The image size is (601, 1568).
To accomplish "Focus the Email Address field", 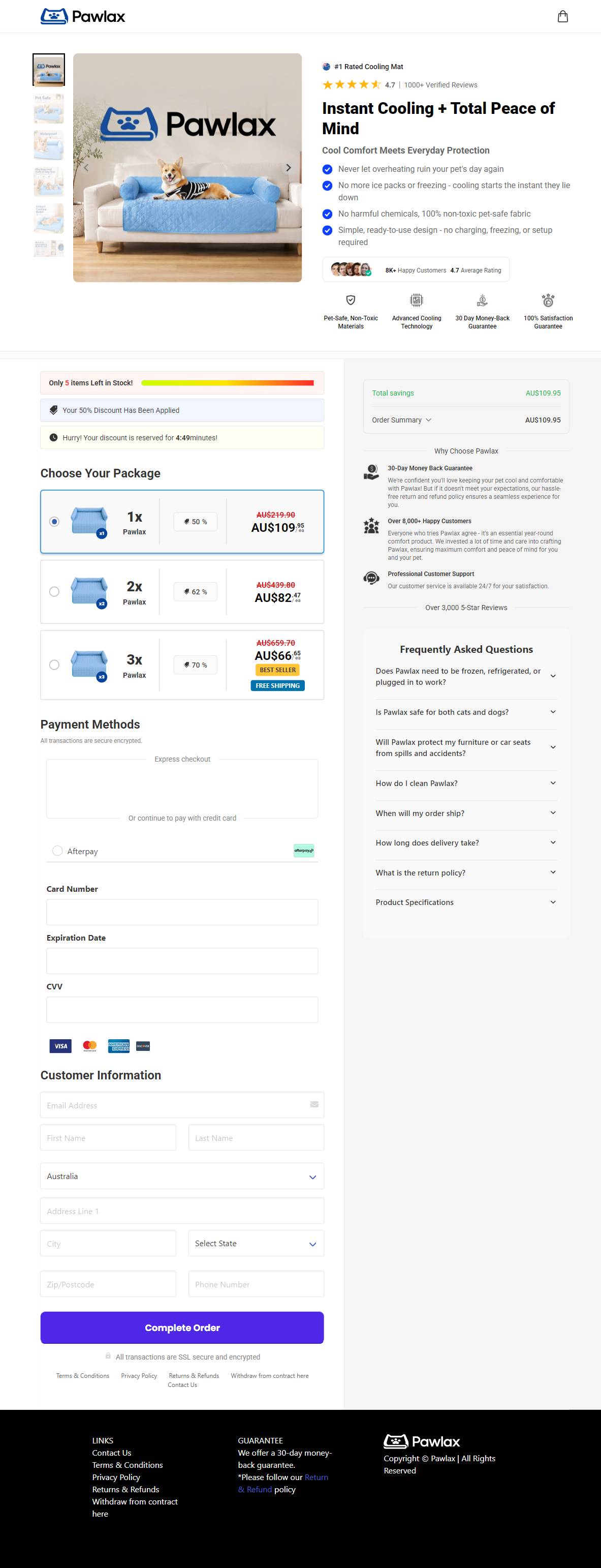I will point(182,1105).
